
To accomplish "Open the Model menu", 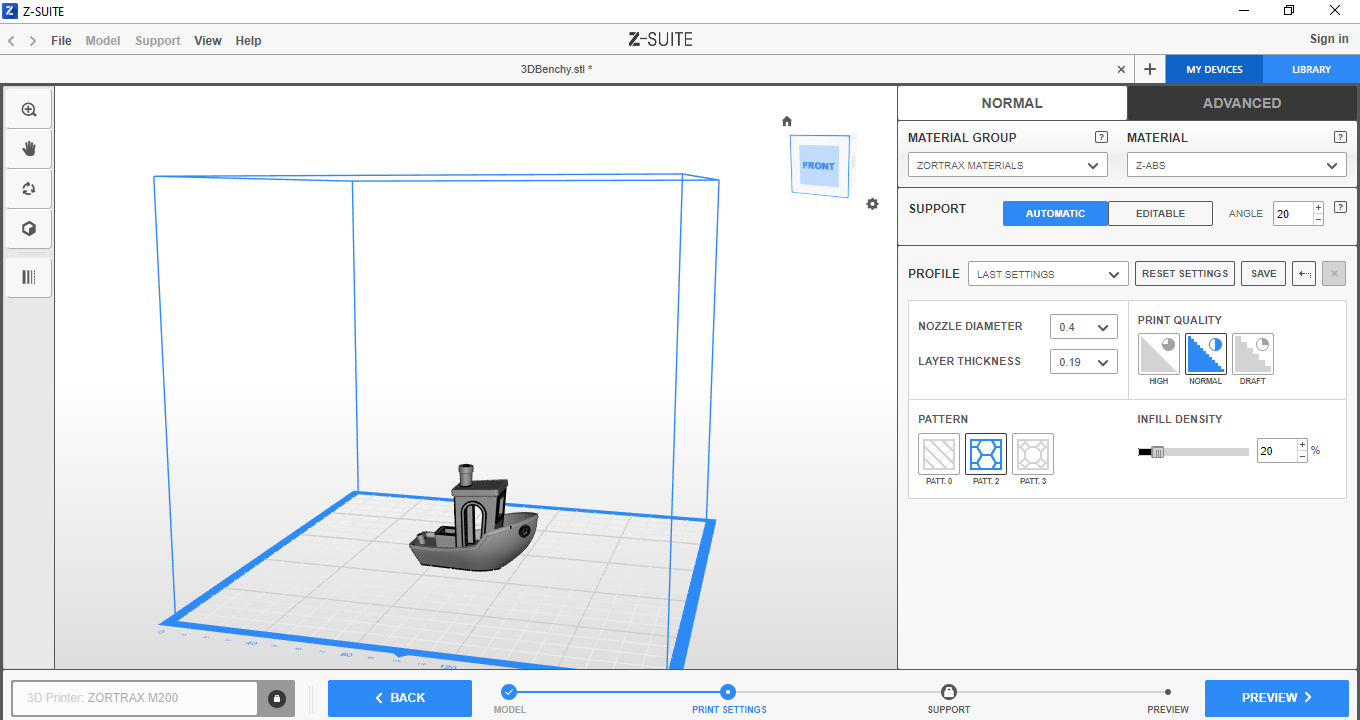I will 103,41.
